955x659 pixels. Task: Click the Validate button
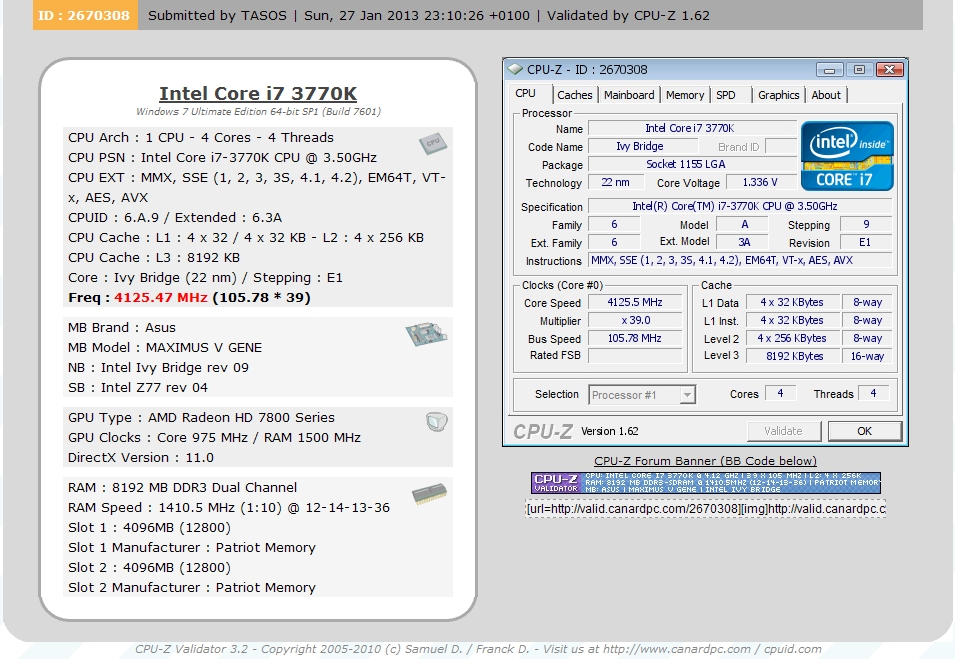click(783, 431)
